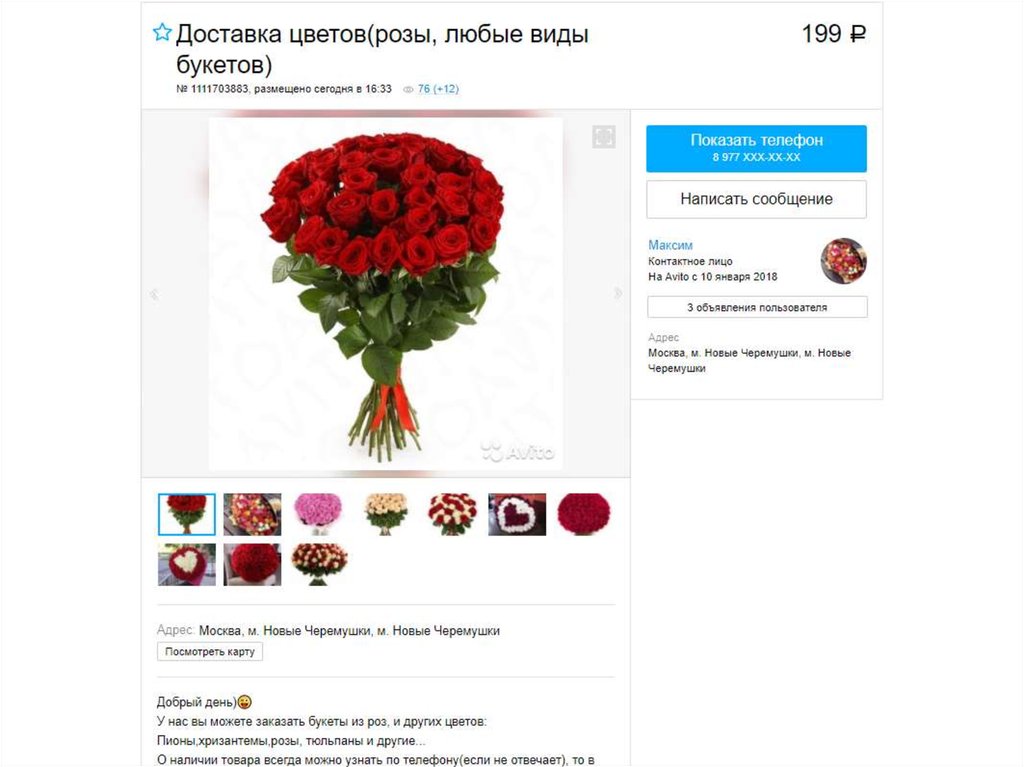
Task: Show previous photo with left arrow
Action: (x=154, y=294)
